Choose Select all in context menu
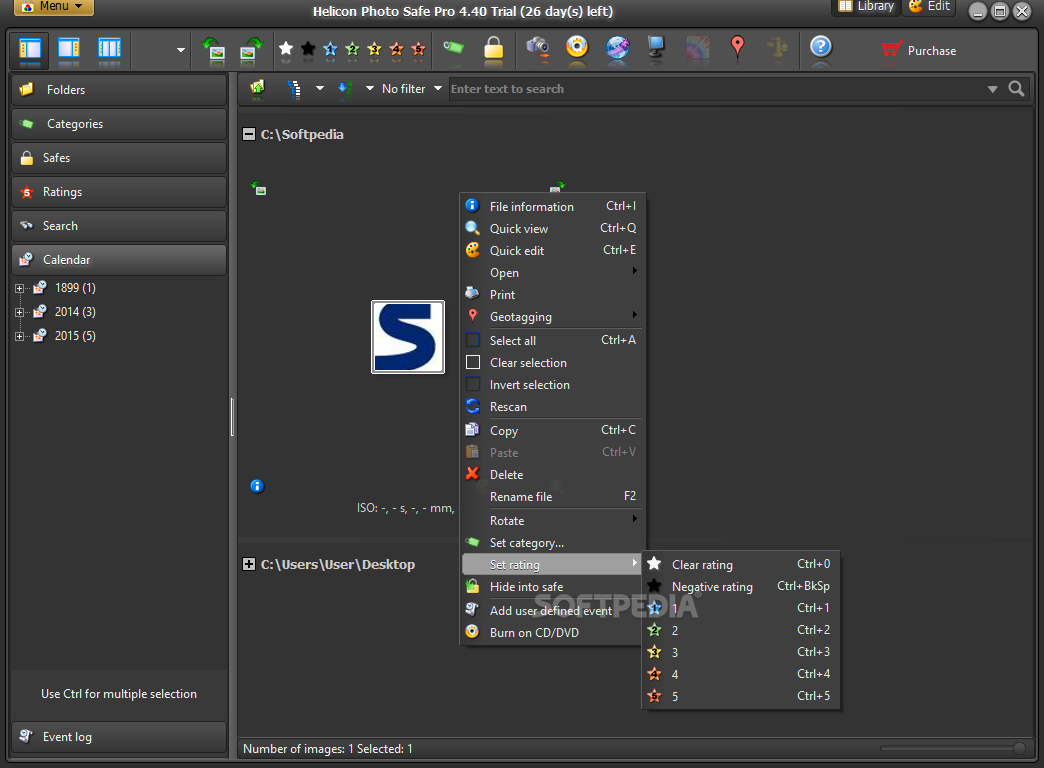1044x768 pixels. [551, 340]
